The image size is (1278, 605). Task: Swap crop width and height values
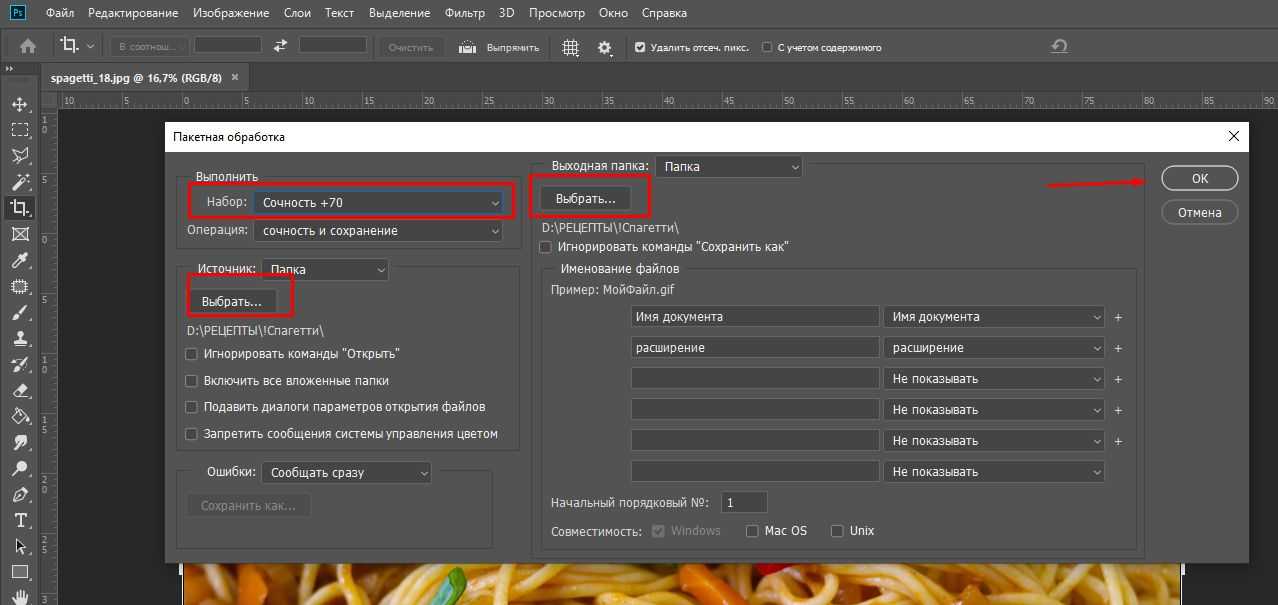pos(280,46)
